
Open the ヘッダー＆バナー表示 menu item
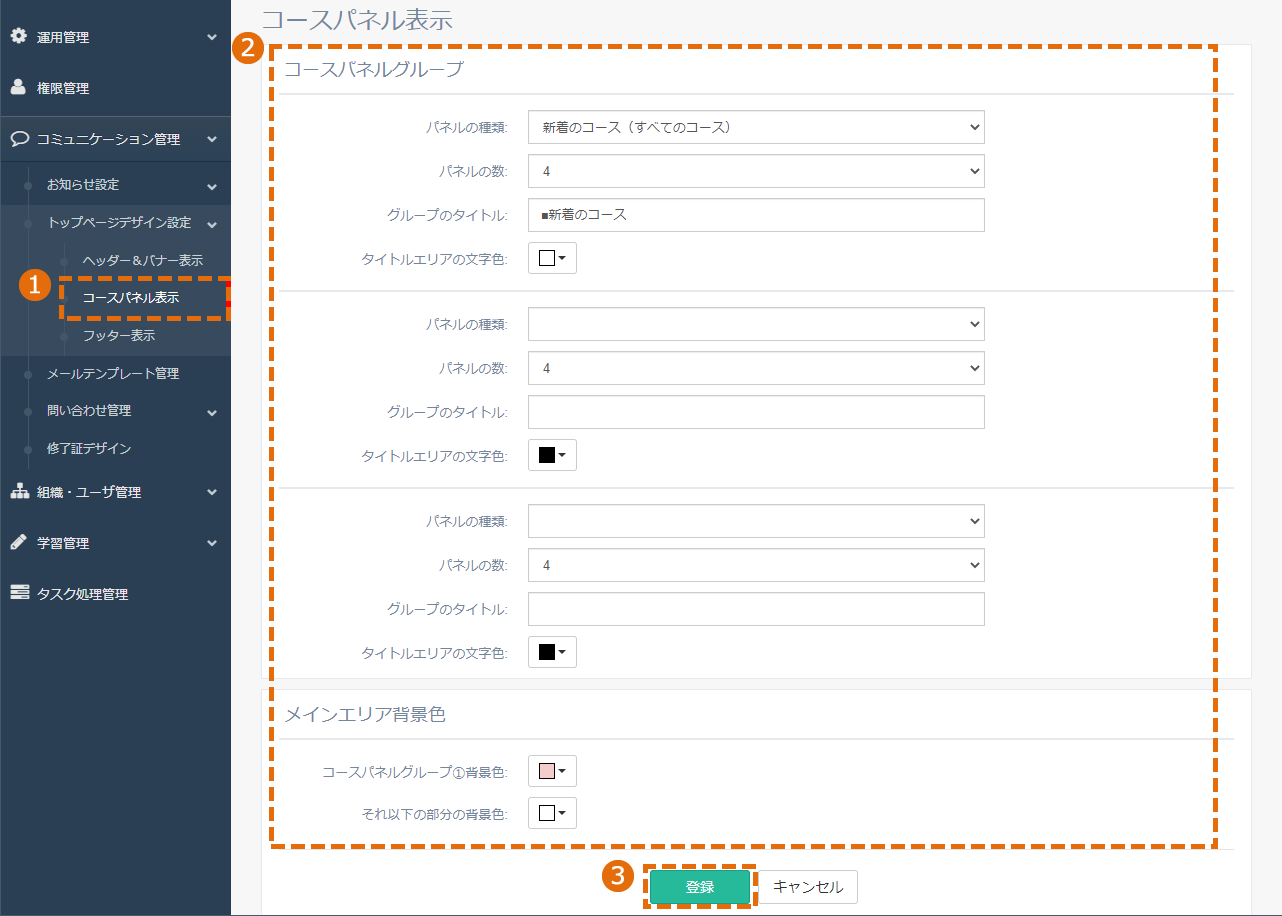pos(143,260)
